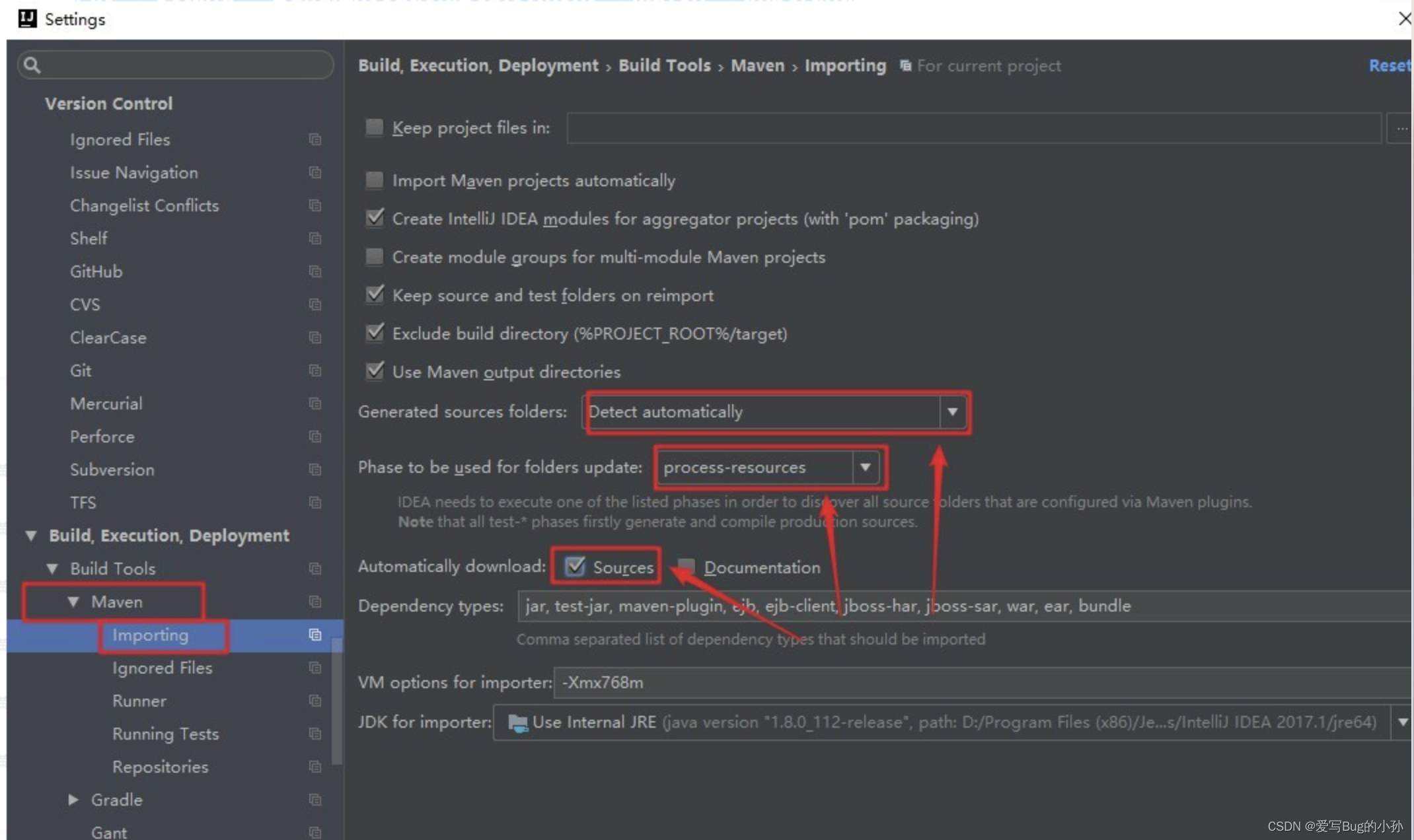Click the project-level icon beside Mercurial
Image resolution: width=1414 pixels, height=840 pixels.
315,403
